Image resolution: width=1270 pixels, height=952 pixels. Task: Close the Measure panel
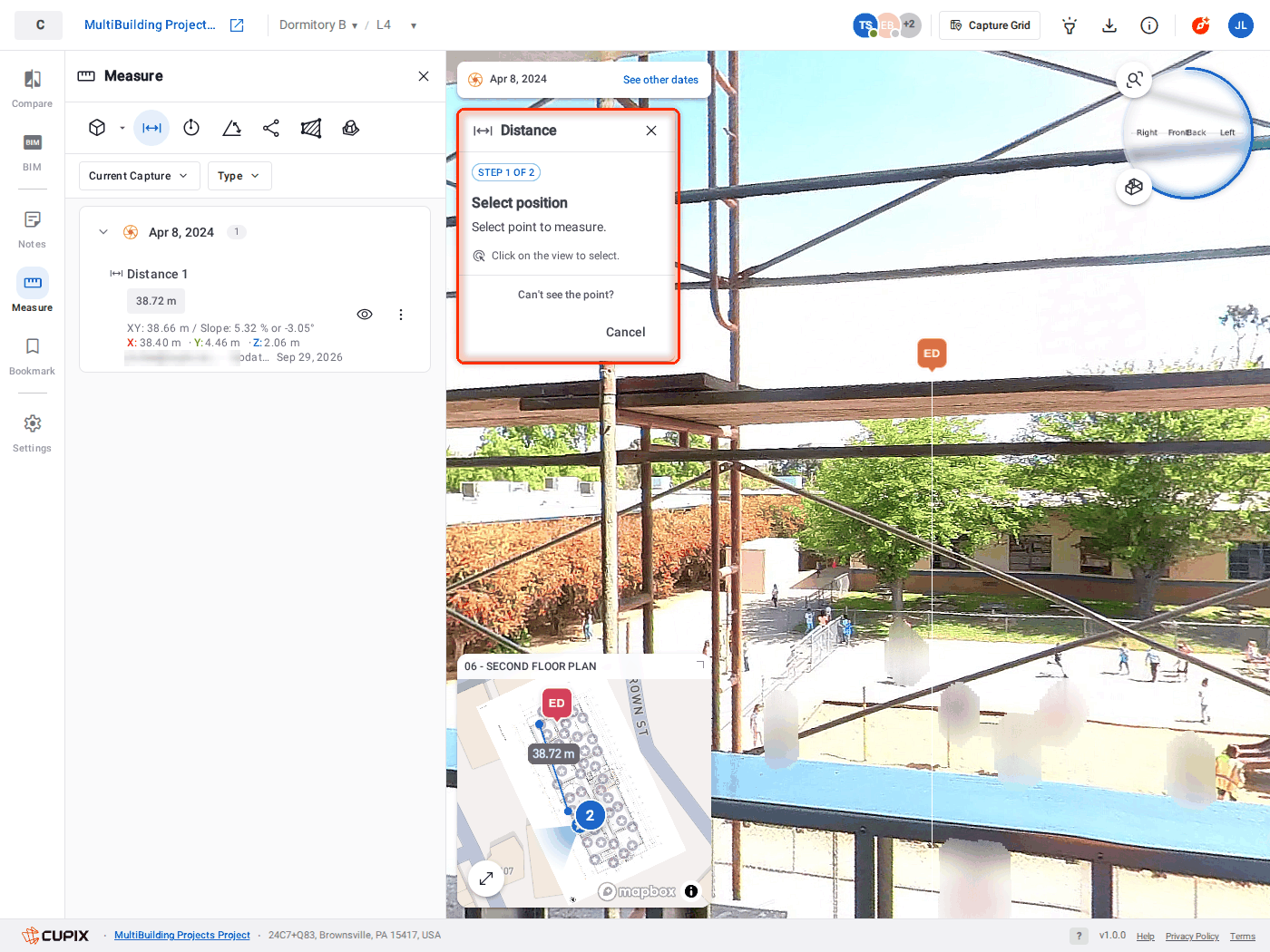point(424,76)
